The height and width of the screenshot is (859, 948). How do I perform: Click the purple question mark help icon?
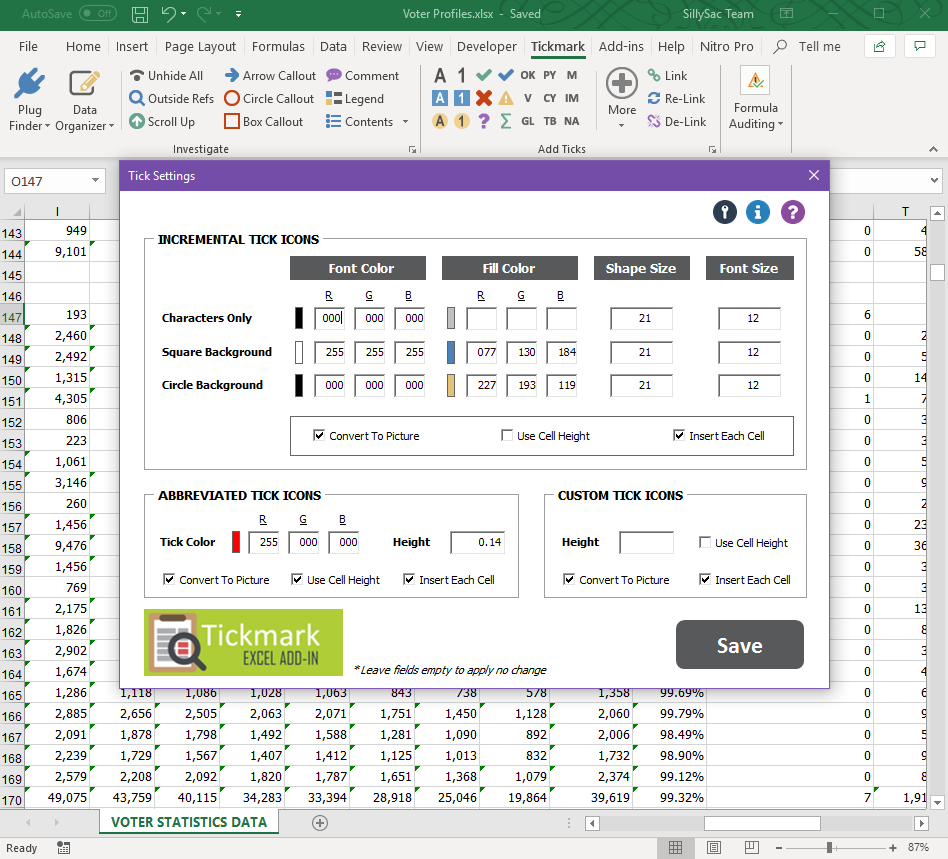pyautogui.click(x=792, y=212)
